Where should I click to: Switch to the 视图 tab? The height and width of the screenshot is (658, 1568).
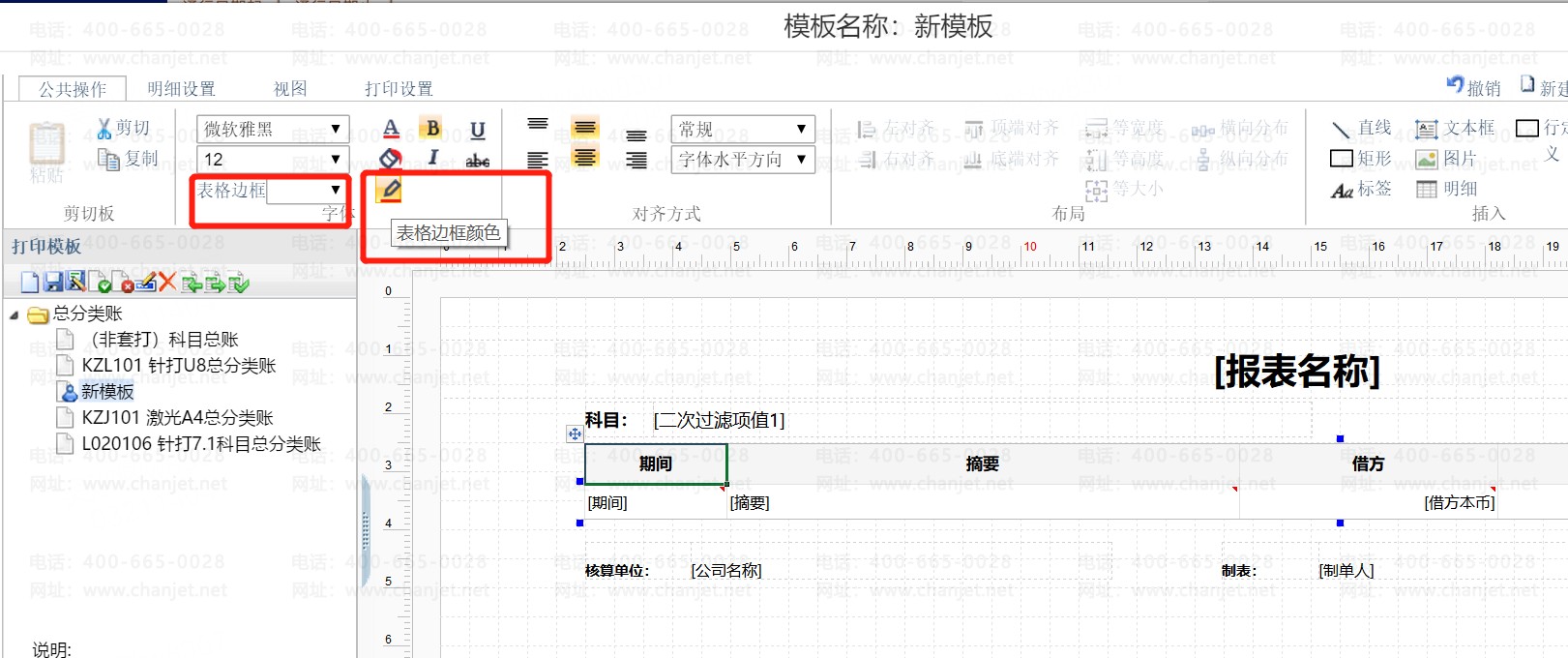290,89
